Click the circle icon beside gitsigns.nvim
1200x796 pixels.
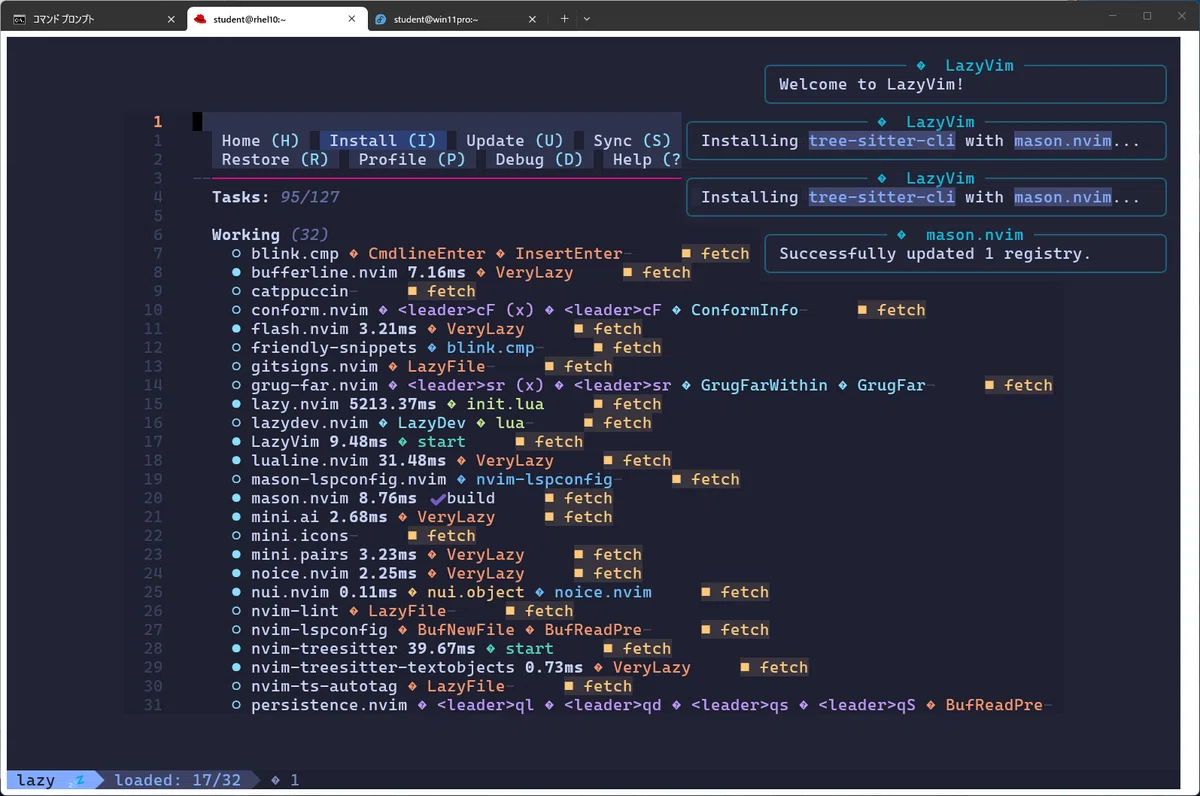point(236,367)
